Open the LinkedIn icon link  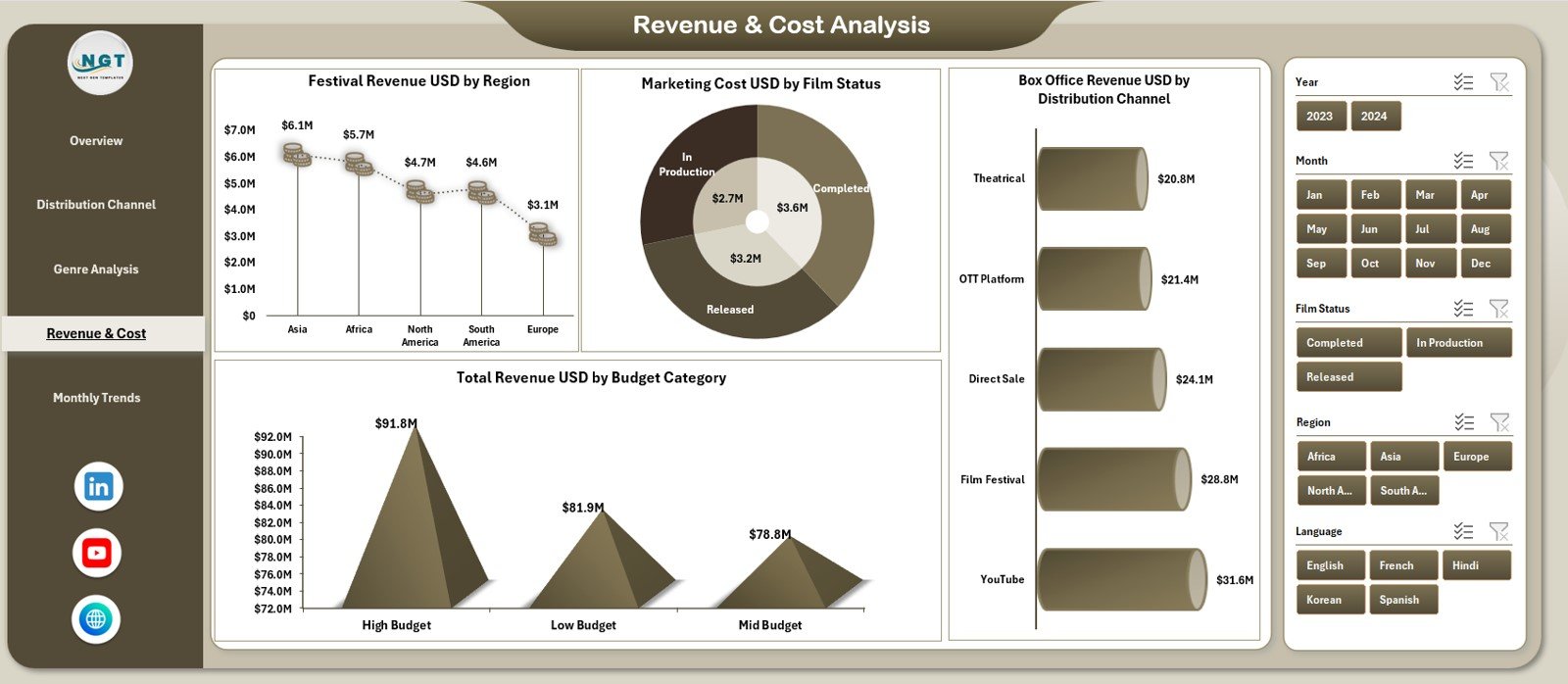point(99,487)
